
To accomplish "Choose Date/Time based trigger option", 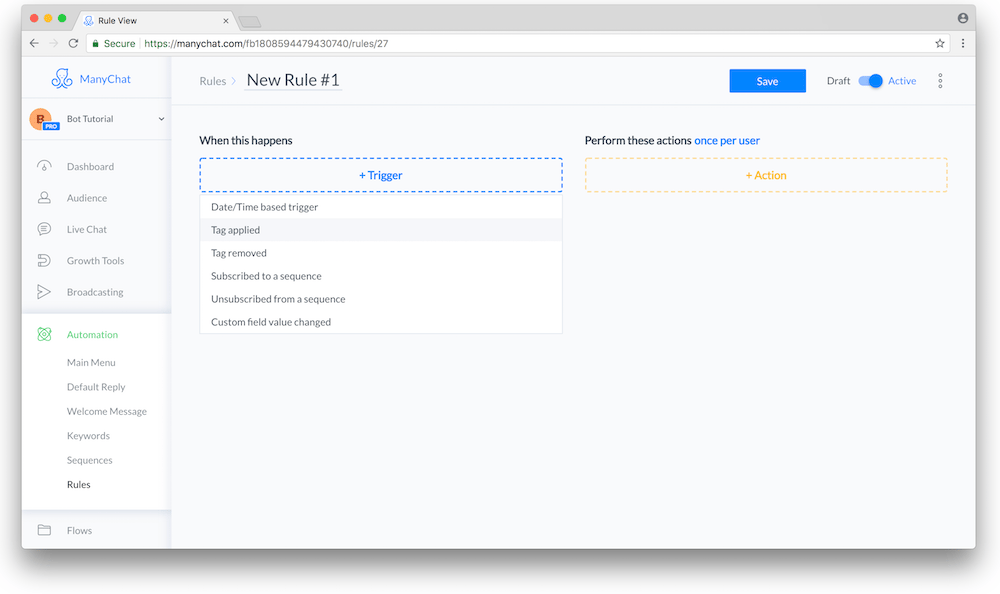I will pyautogui.click(x=381, y=207).
